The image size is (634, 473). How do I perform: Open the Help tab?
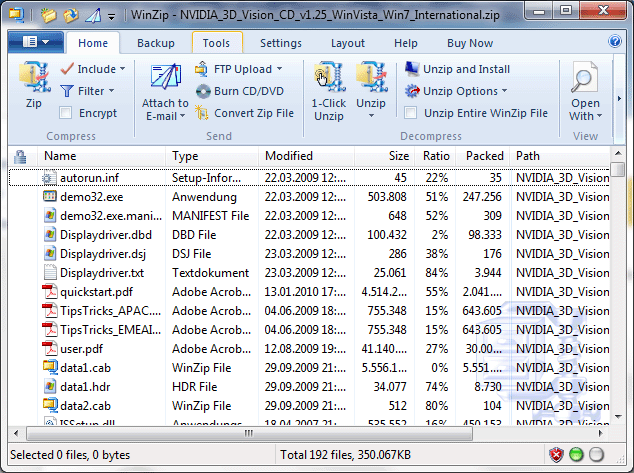tap(406, 43)
